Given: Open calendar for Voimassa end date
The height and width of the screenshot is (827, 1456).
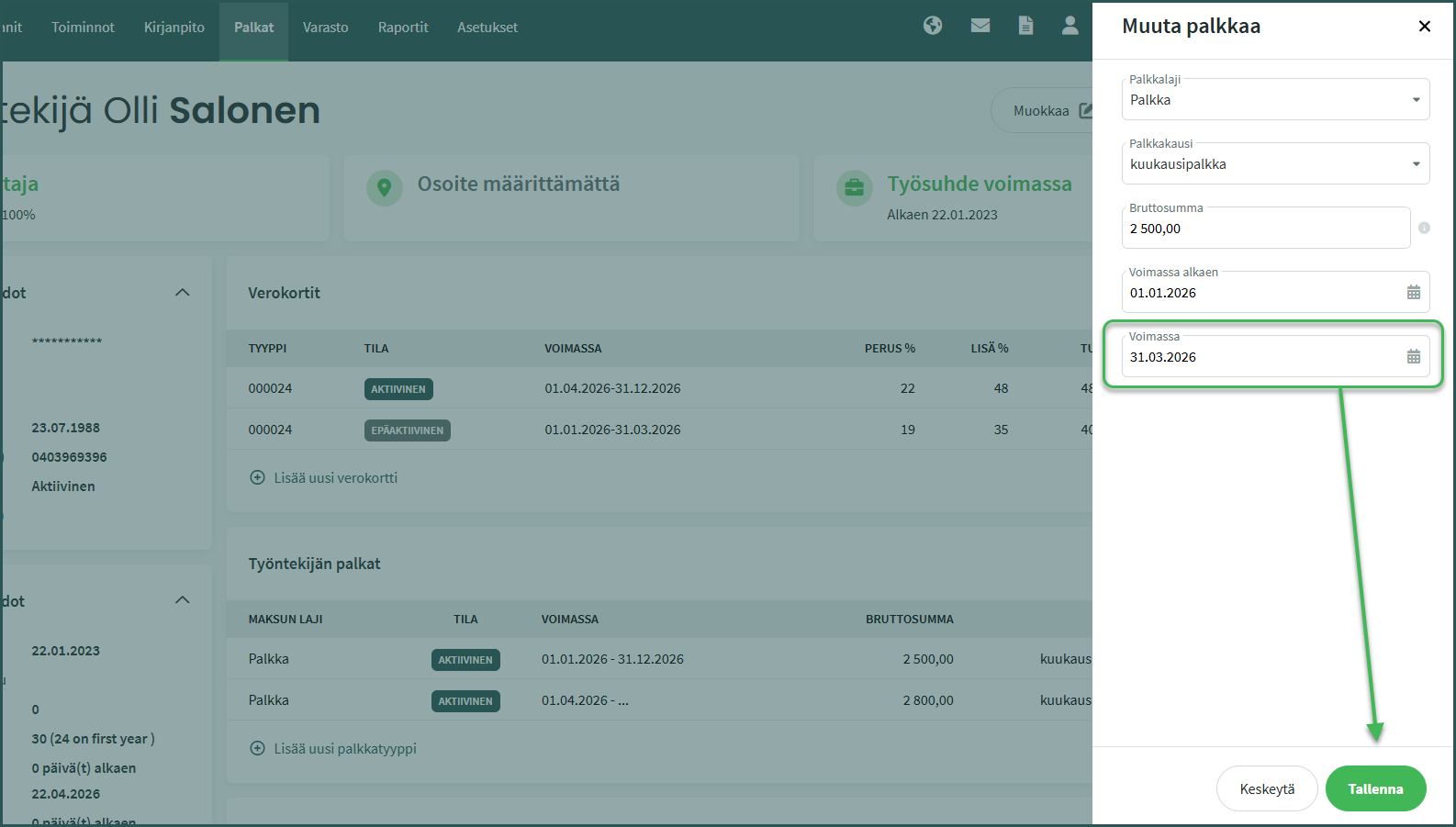Looking at the screenshot, I should 1413,357.
